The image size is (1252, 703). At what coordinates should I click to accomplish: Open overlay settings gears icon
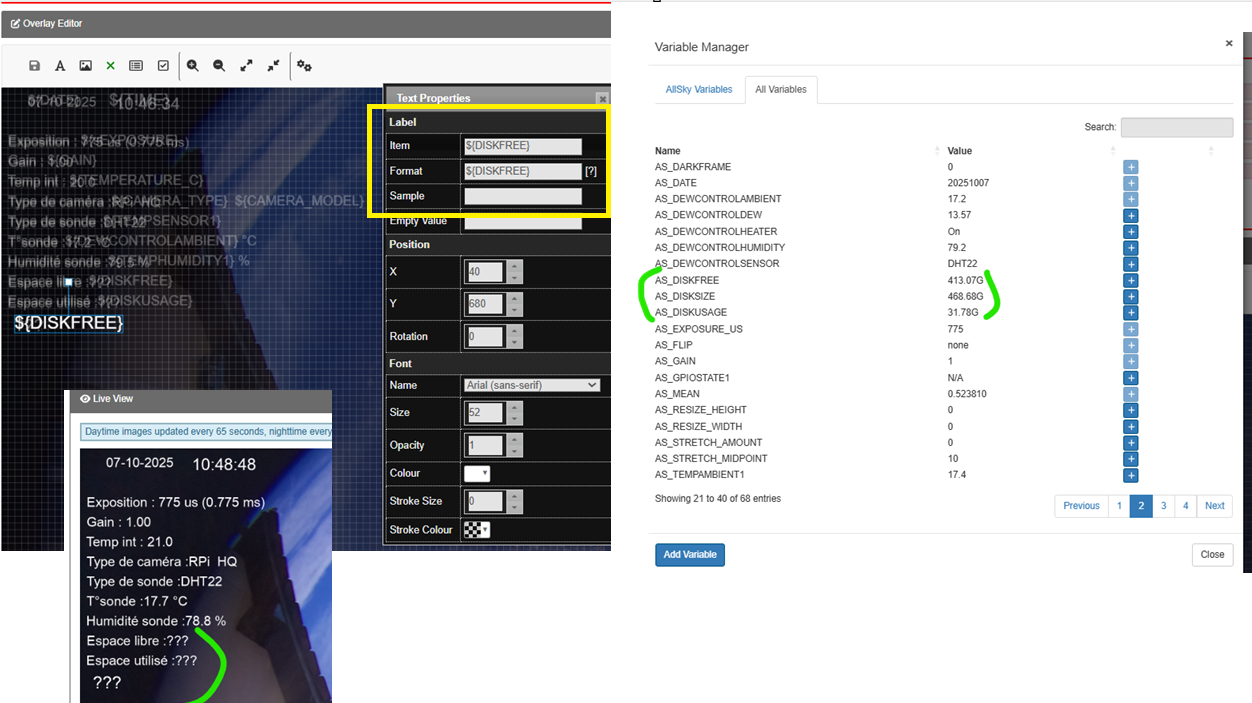(305, 66)
